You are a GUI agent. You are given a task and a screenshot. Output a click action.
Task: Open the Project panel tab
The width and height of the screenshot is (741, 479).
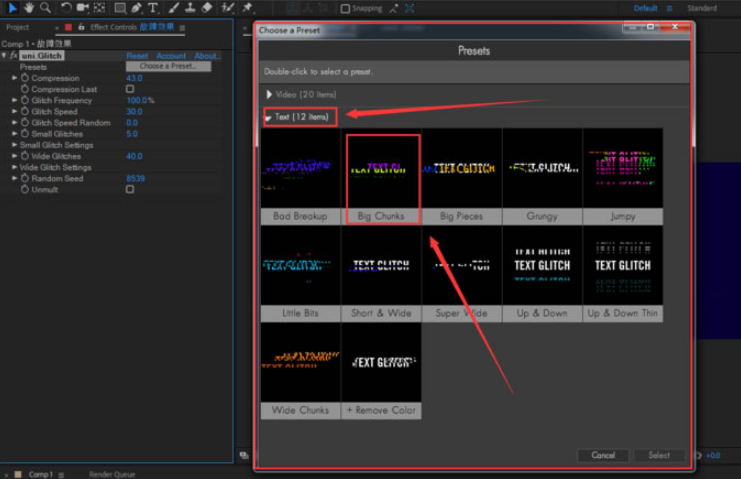point(18,27)
